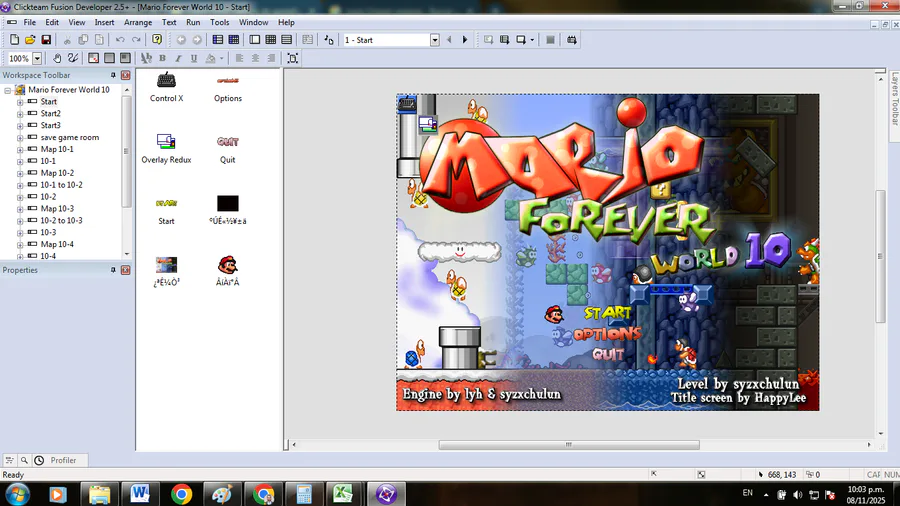Collapse the Mario Forever World 10 tree node

coord(8,90)
